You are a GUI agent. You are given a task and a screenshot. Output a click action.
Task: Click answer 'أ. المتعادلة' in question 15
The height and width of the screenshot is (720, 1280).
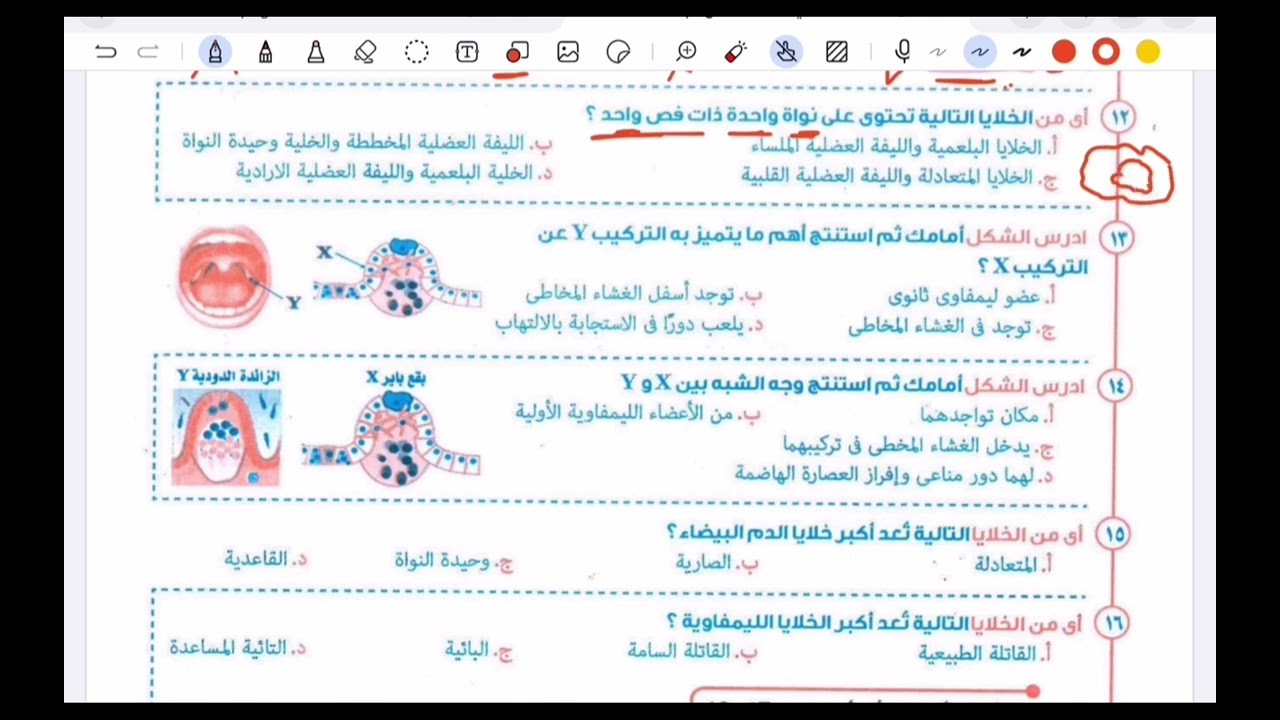click(x=1014, y=564)
